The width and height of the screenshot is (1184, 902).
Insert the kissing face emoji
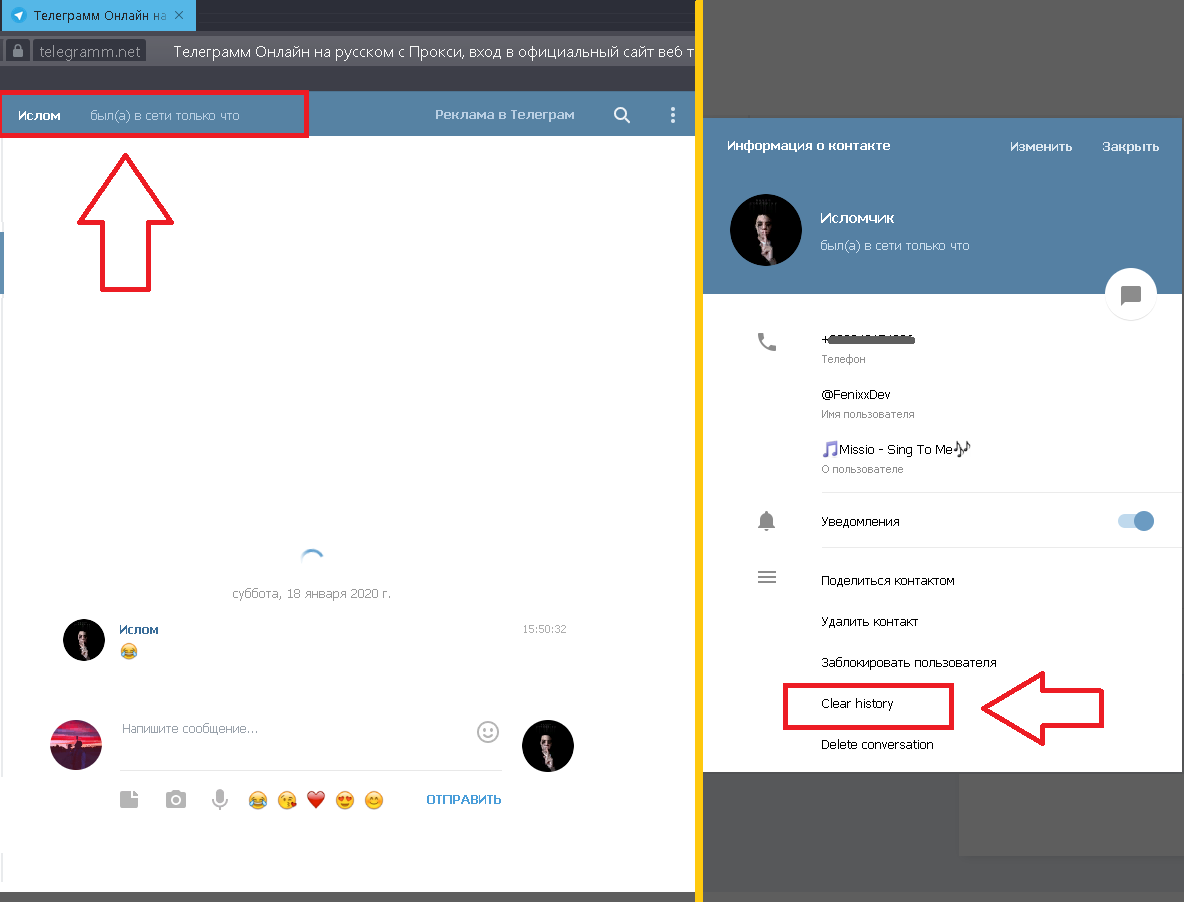coord(287,800)
